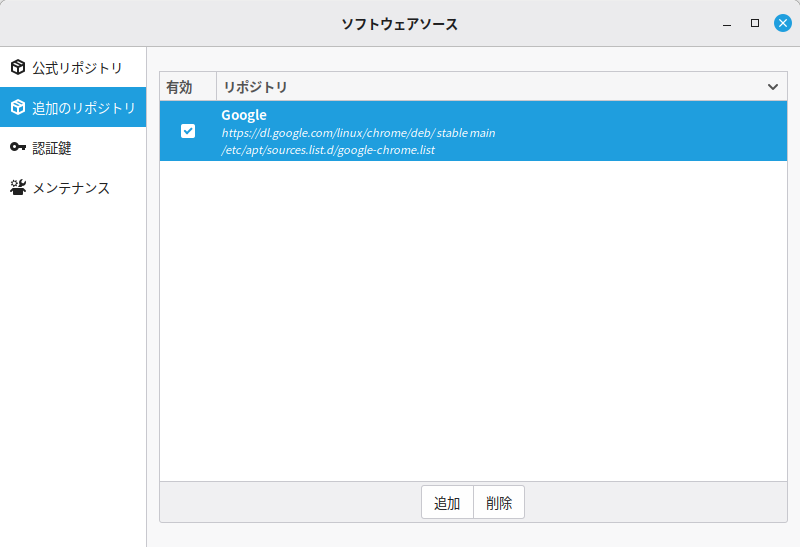
Task: Click the google-chrome.list file path
Action: click(328, 150)
